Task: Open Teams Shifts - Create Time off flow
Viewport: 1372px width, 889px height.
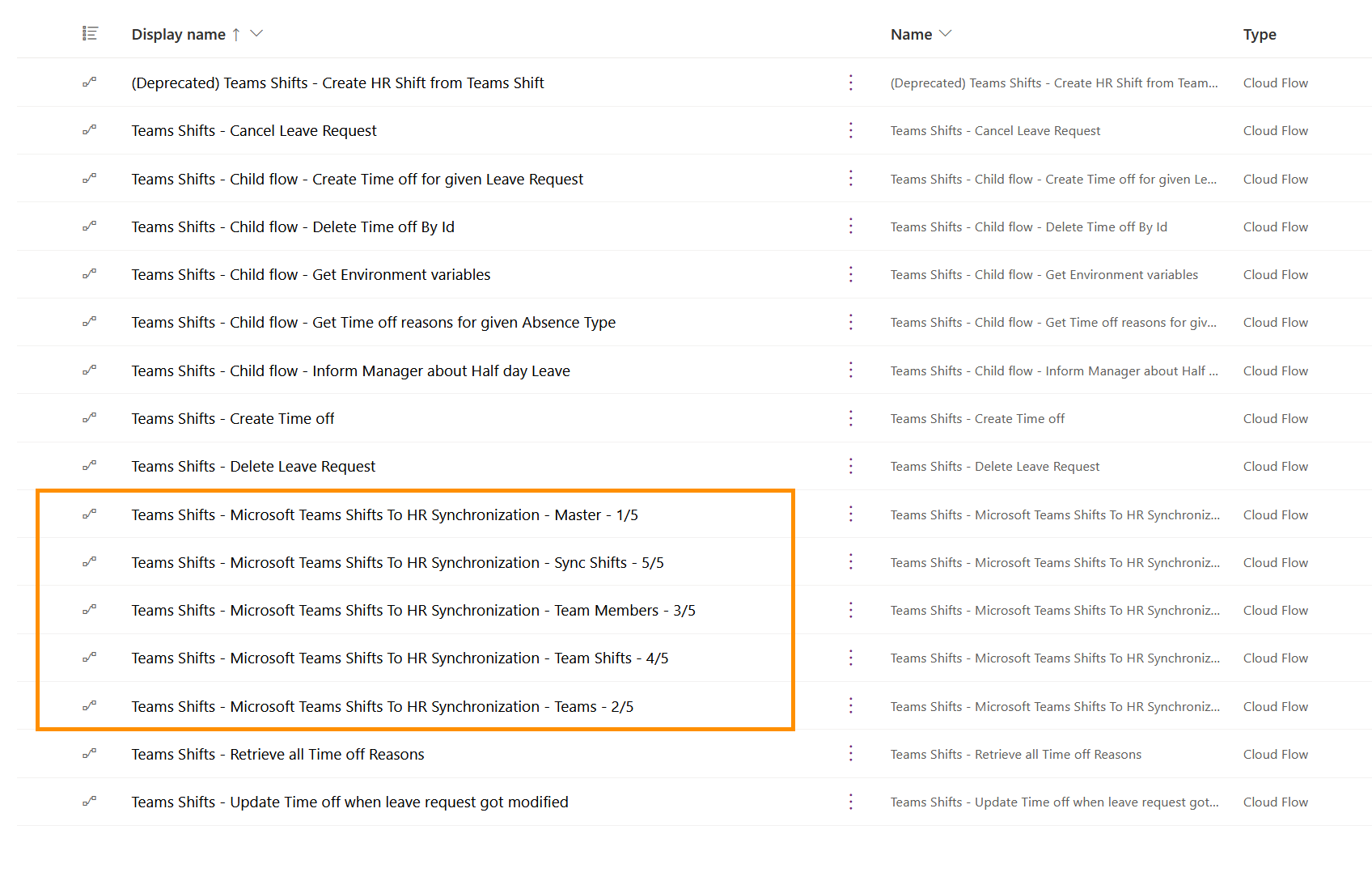Action: pos(233,418)
